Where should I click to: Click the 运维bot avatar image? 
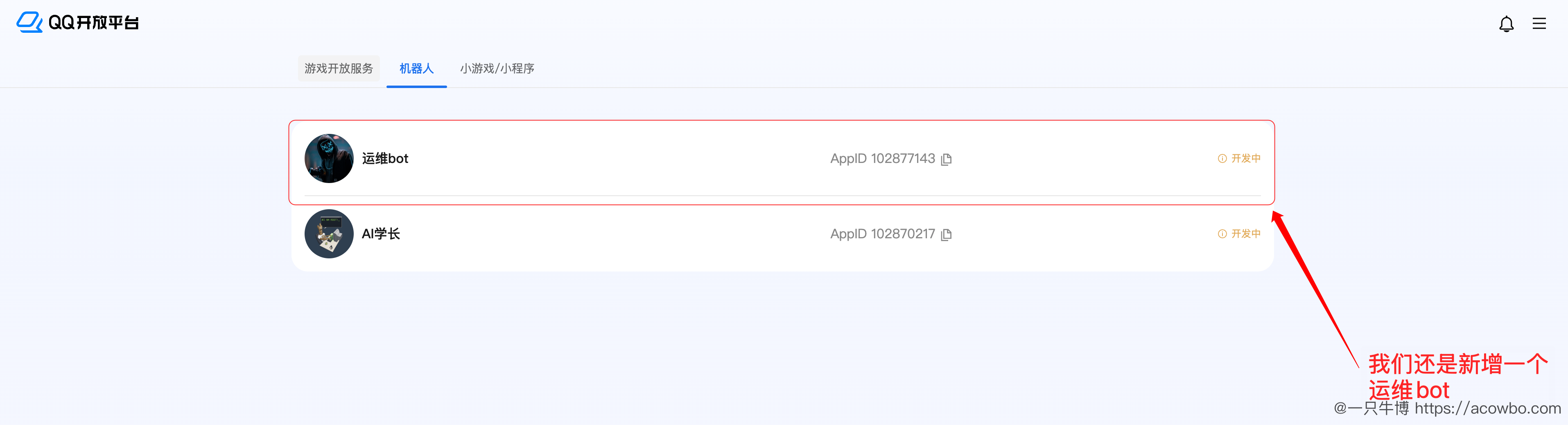(x=329, y=158)
